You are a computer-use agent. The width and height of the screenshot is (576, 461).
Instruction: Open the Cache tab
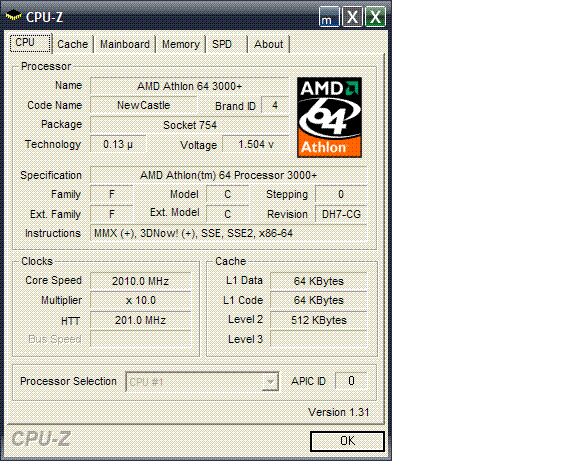coord(72,44)
